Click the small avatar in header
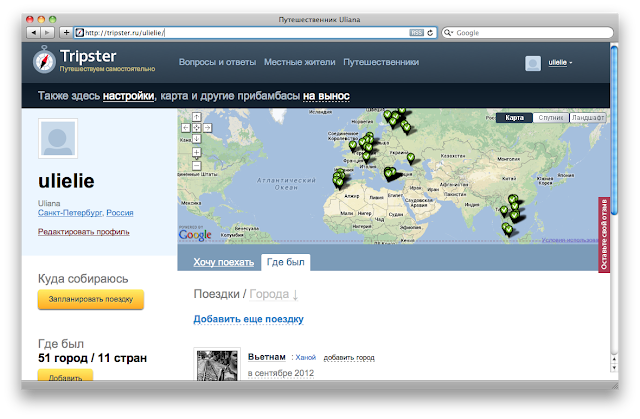Screen dimensions: 640x419 pyautogui.click(x=533, y=63)
